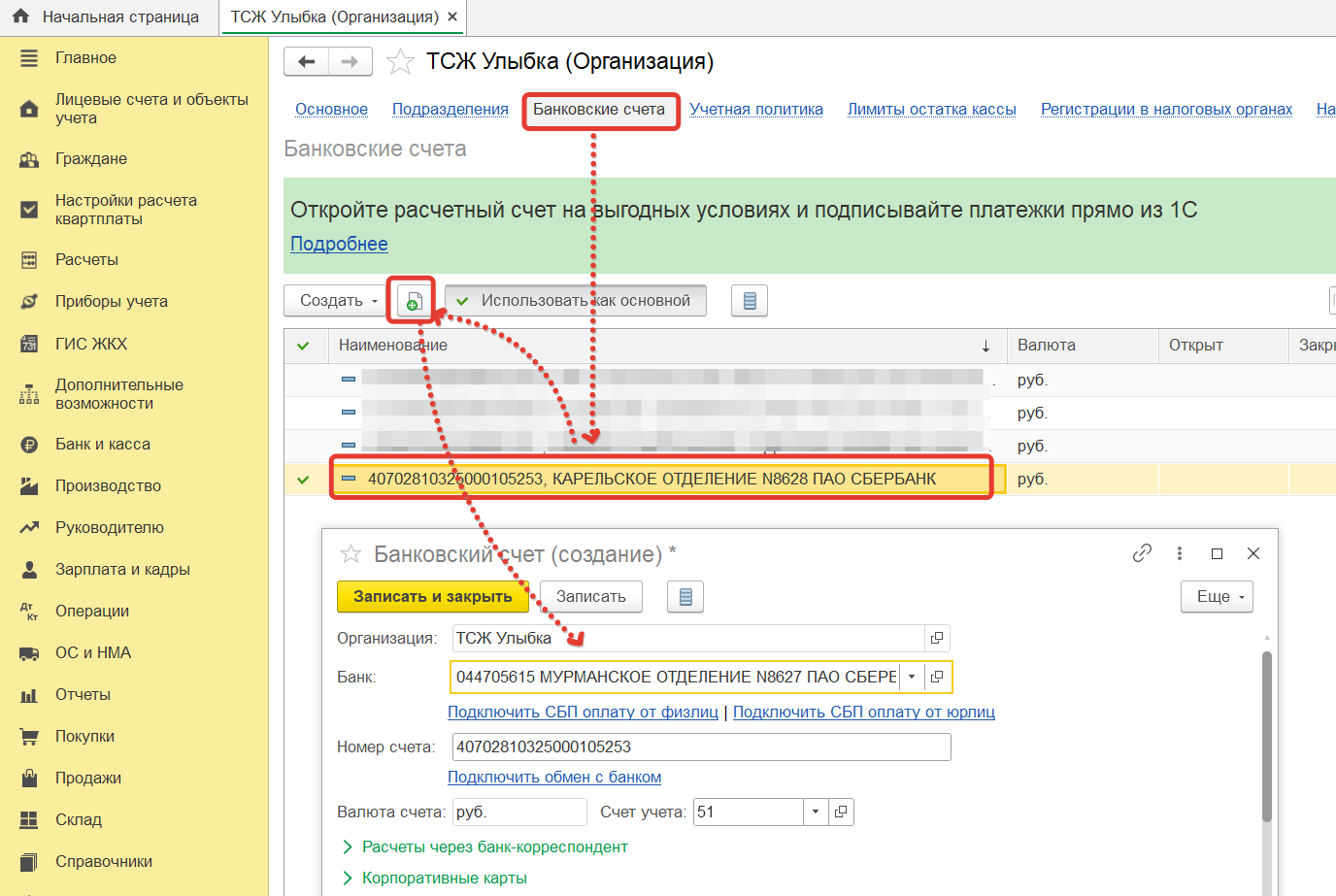Open the ОС и НМА section icon
The height and width of the screenshot is (896, 1336).
point(29,653)
